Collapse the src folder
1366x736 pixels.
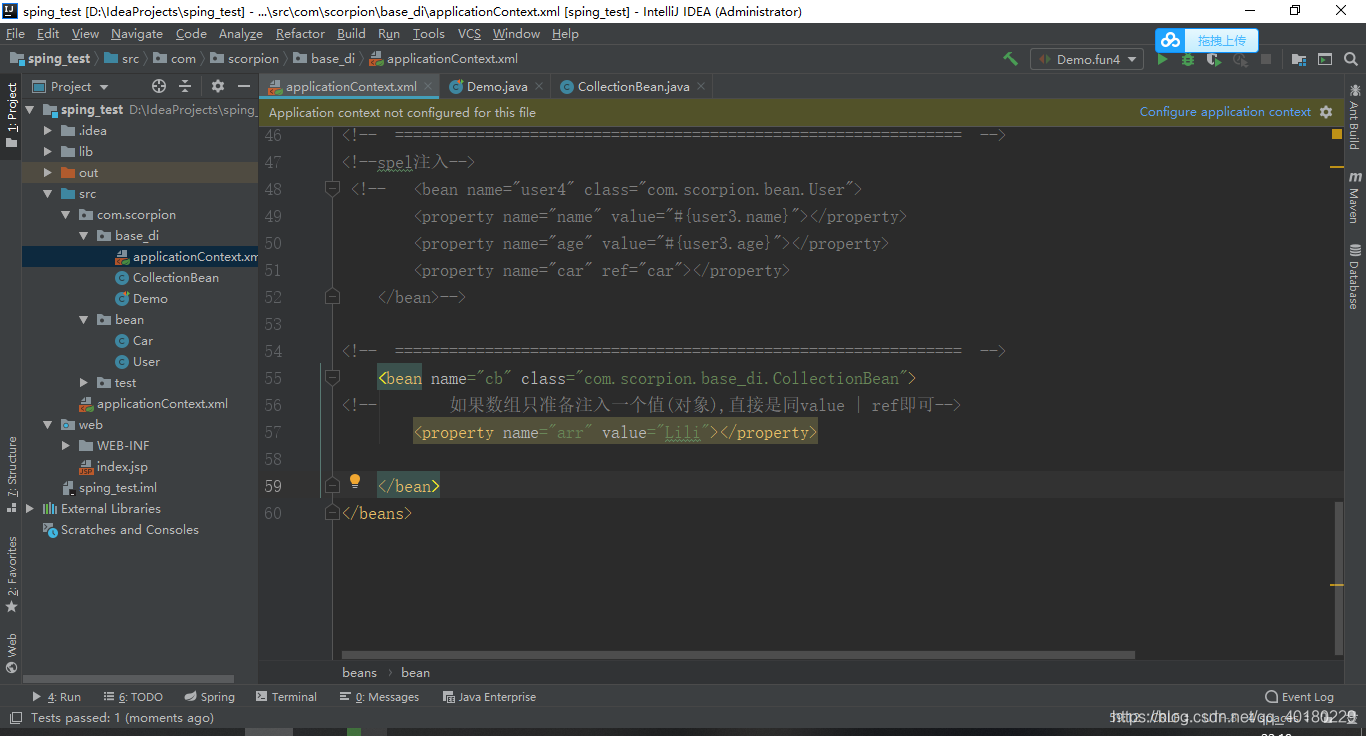47,194
